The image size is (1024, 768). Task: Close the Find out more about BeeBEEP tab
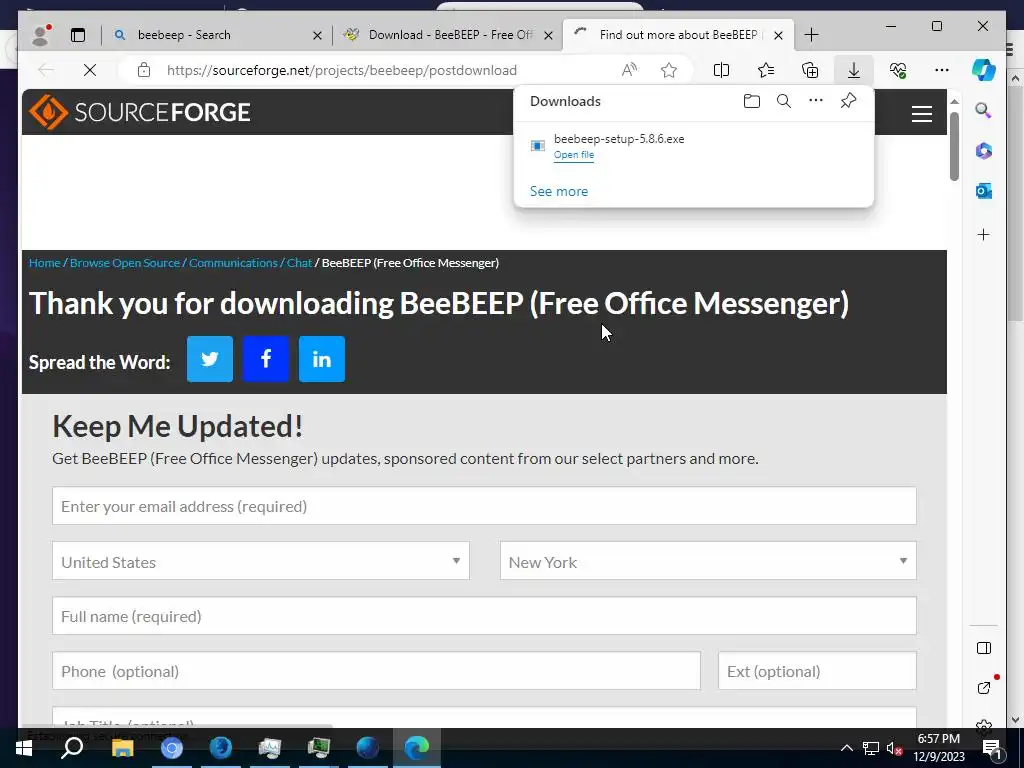[x=778, y=35]
